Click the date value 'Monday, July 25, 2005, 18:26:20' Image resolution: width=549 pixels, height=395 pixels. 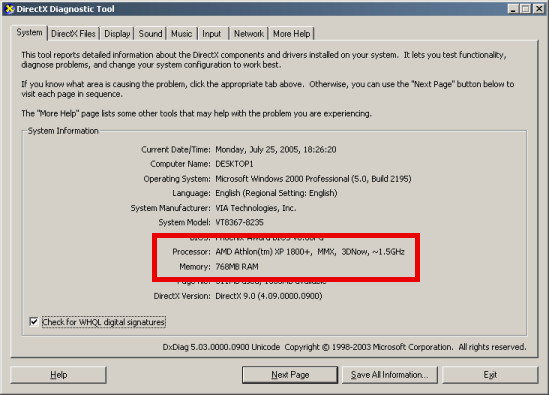pos(276,150)
